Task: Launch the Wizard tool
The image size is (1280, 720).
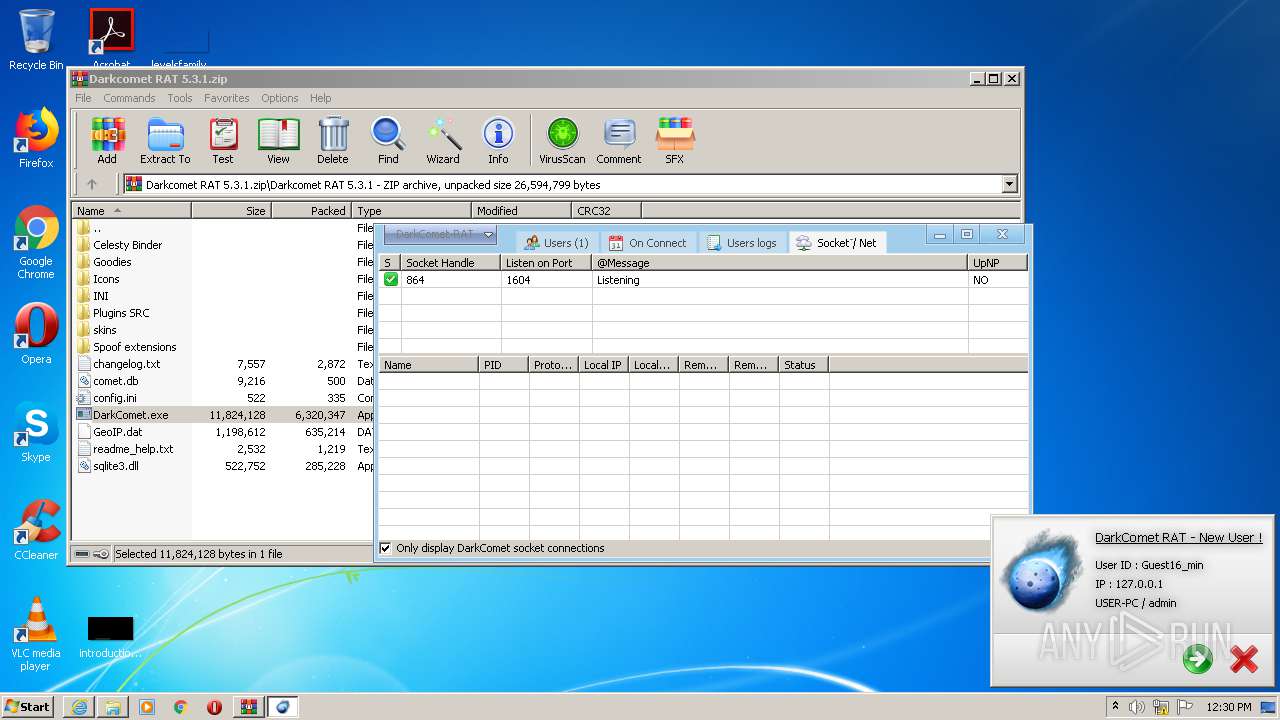Action: point(443,141)
